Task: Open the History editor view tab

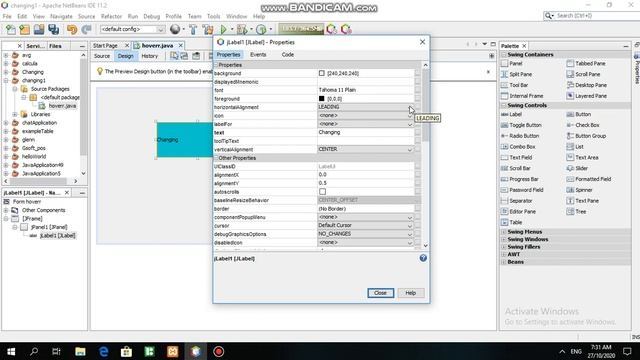Action: click(x=149, y=56)
